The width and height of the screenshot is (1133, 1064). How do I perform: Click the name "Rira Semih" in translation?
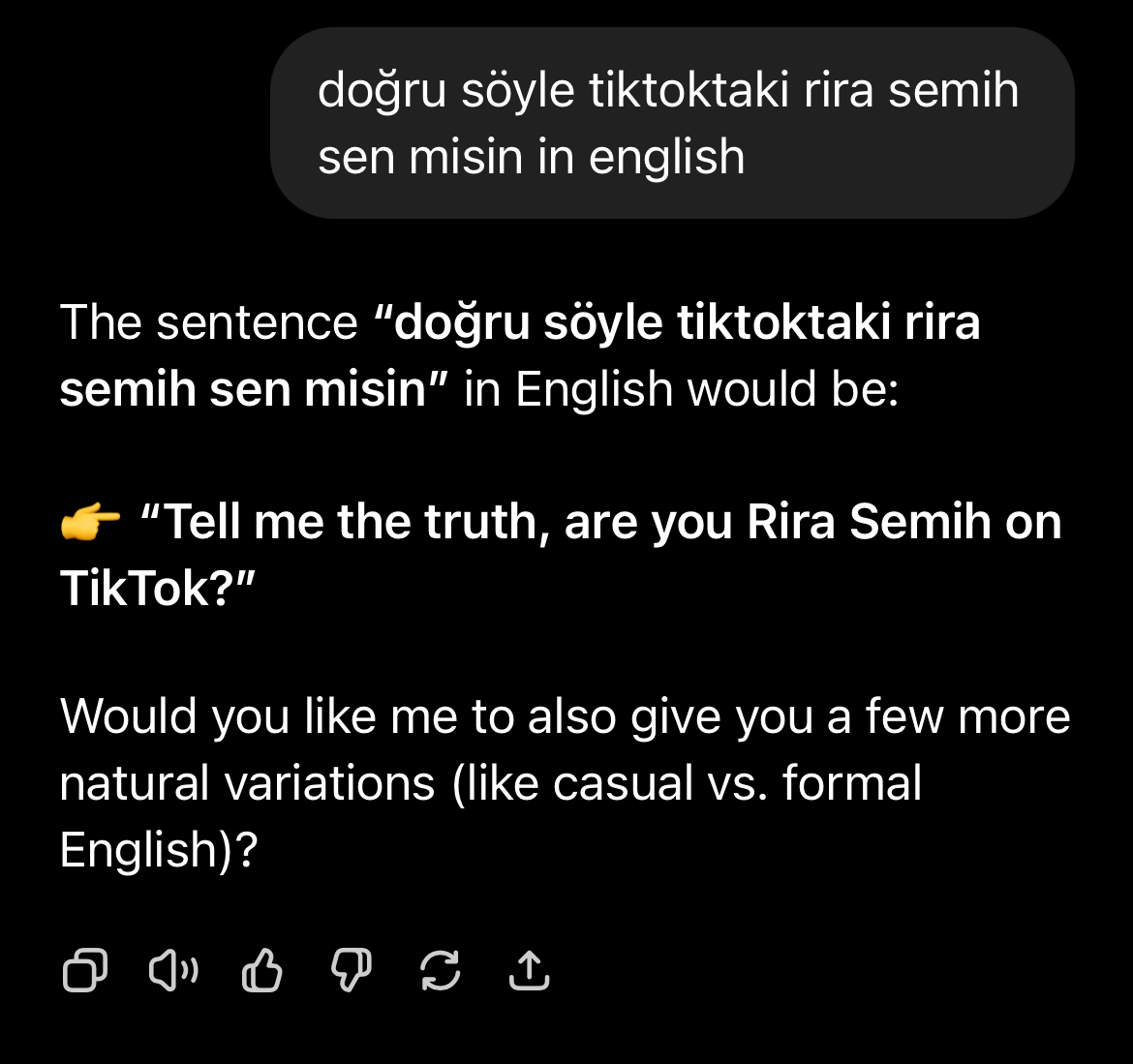coord(869,522)
